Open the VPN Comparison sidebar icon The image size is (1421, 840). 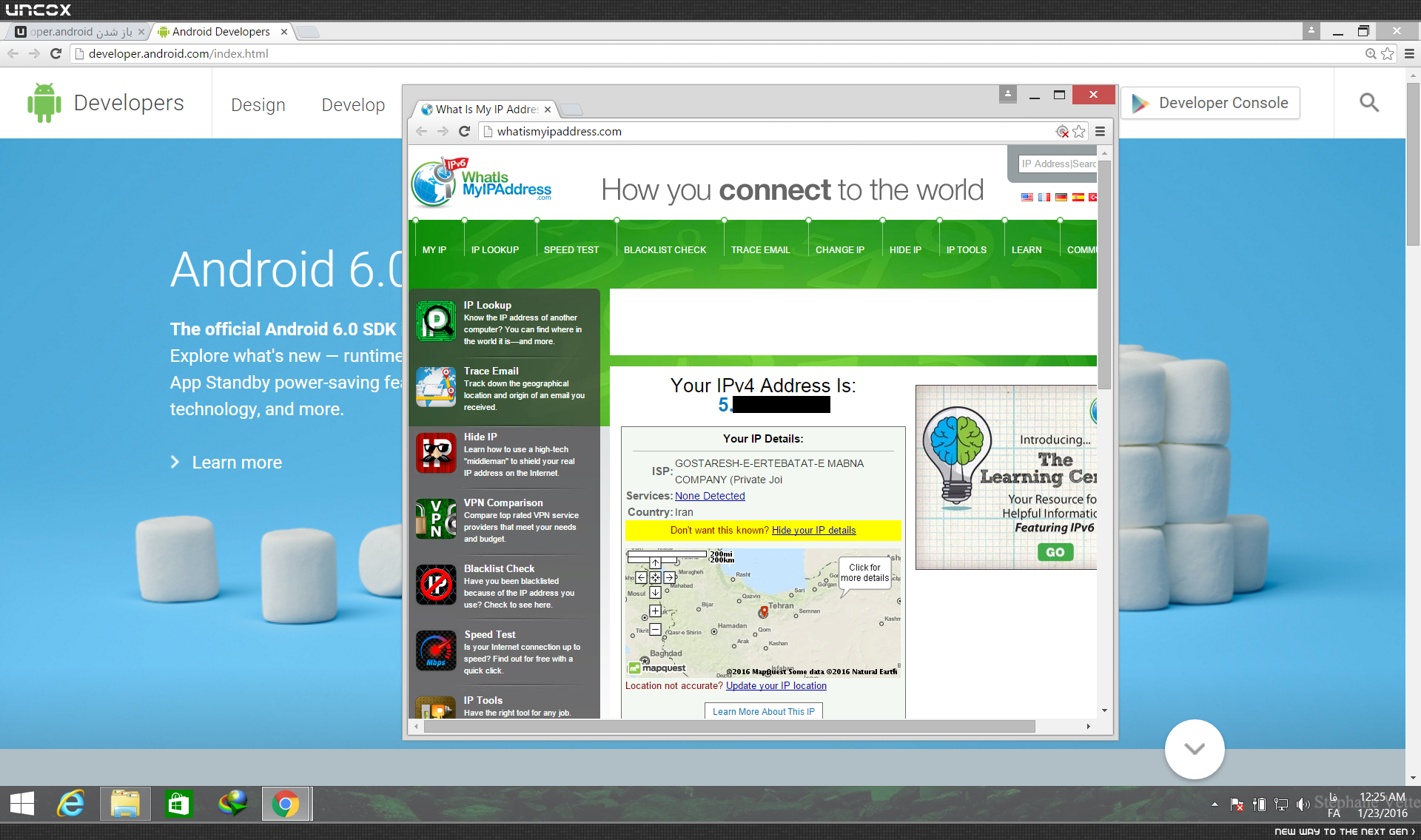pos(436,519)
